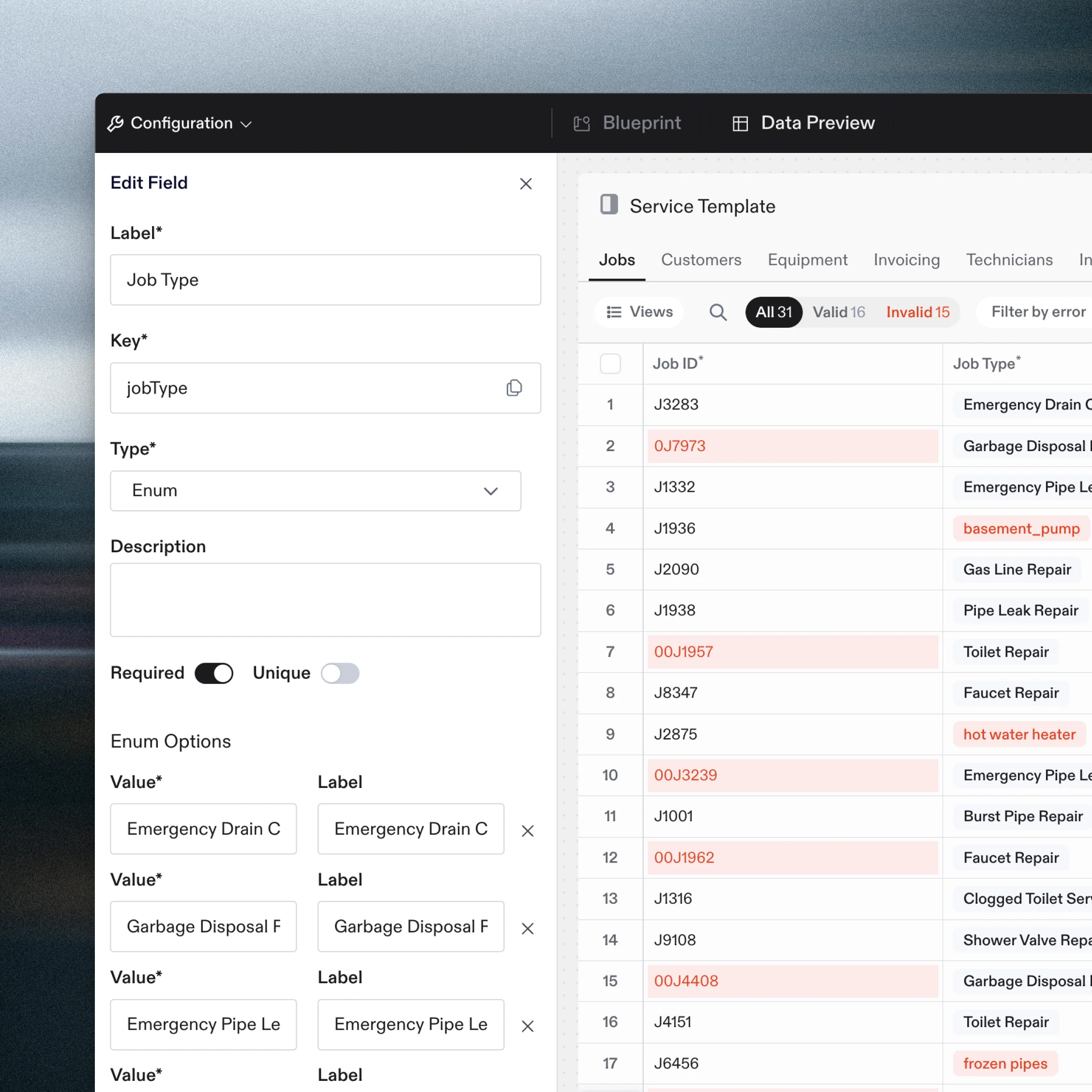The height and width of the screenshot is (1092, 1092).
Task: Click the Configuration wrench icon
Action: (115, 123)
